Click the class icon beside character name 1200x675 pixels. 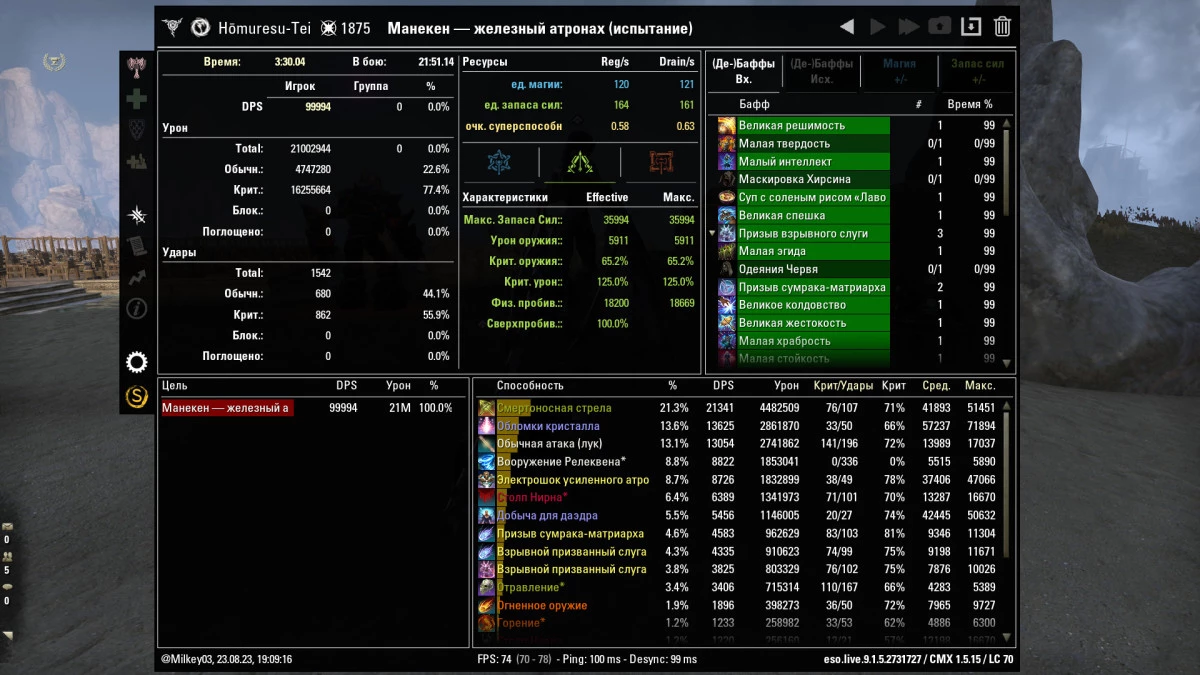pos(200,27)
